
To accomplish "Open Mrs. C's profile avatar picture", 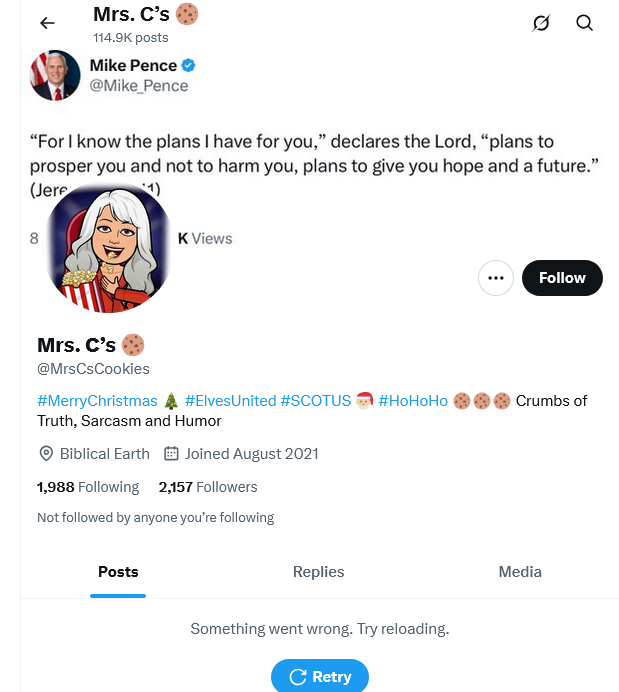I will tap(109, 244).
